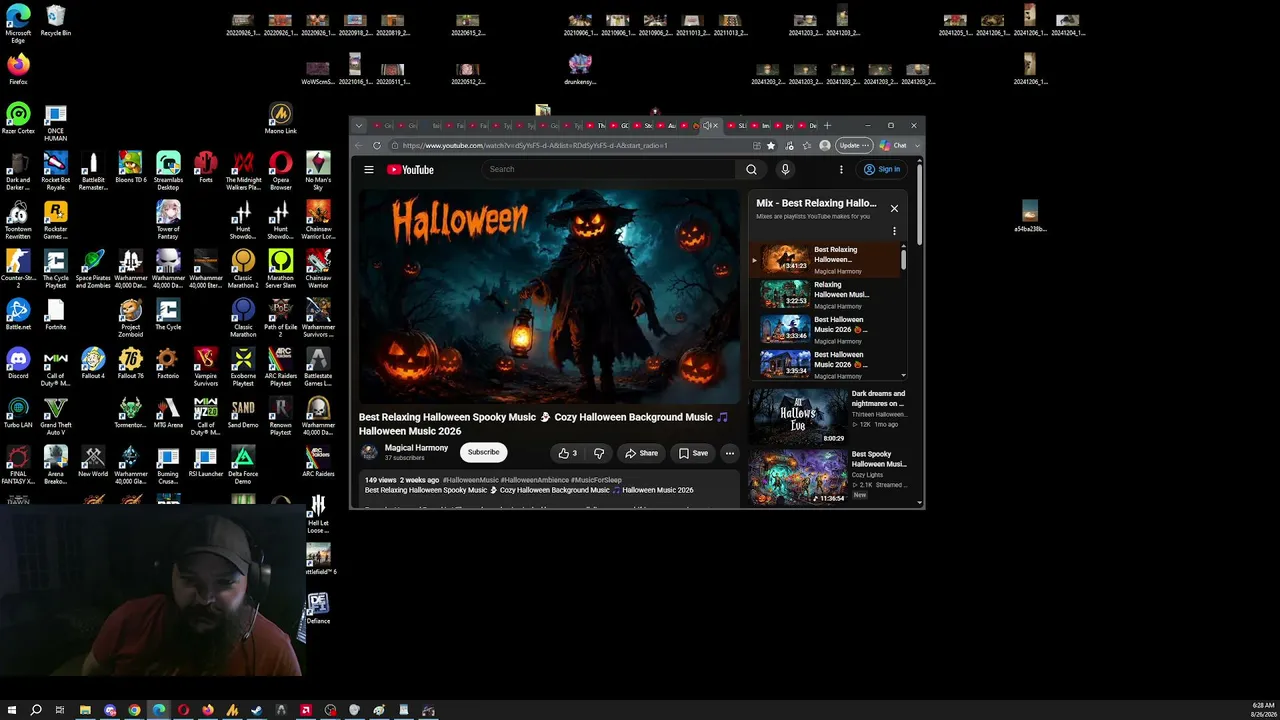This screenshot has width=1280, height=720.
Task: Open File Explorer from the taskbar
Action: click(85, 710)
